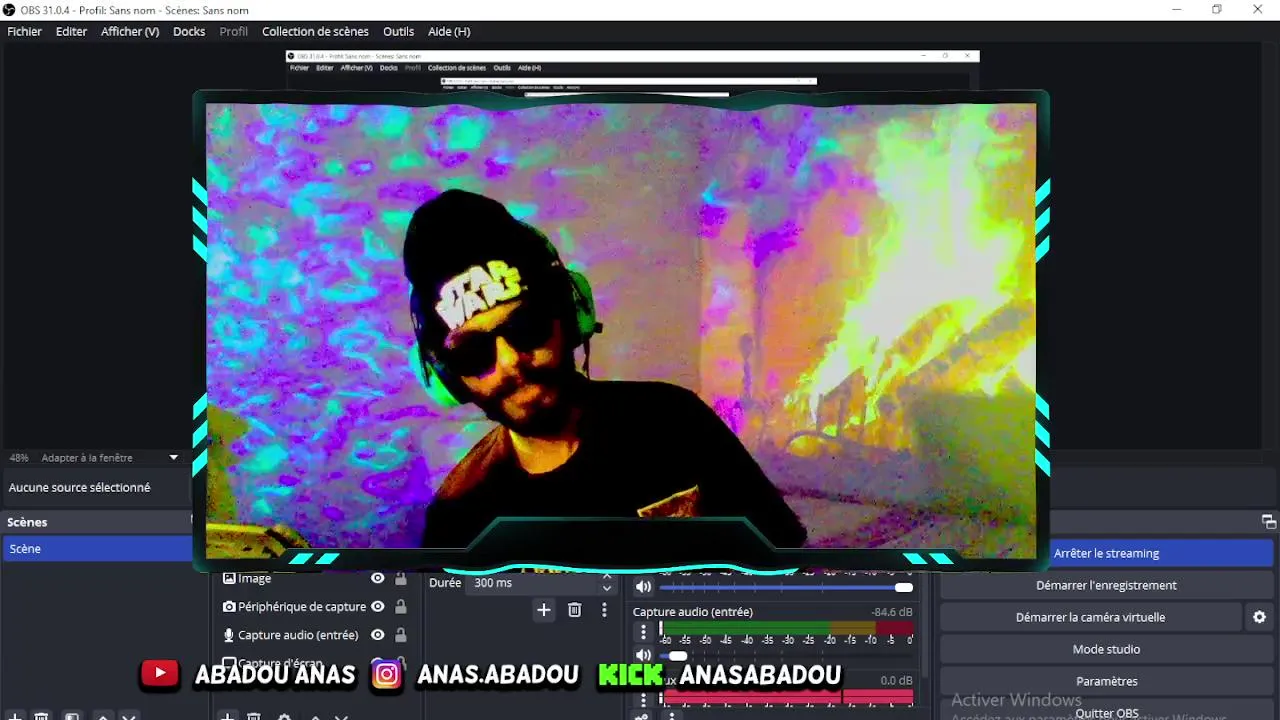Click the Quitter OBS button

tap(1106, 712)
